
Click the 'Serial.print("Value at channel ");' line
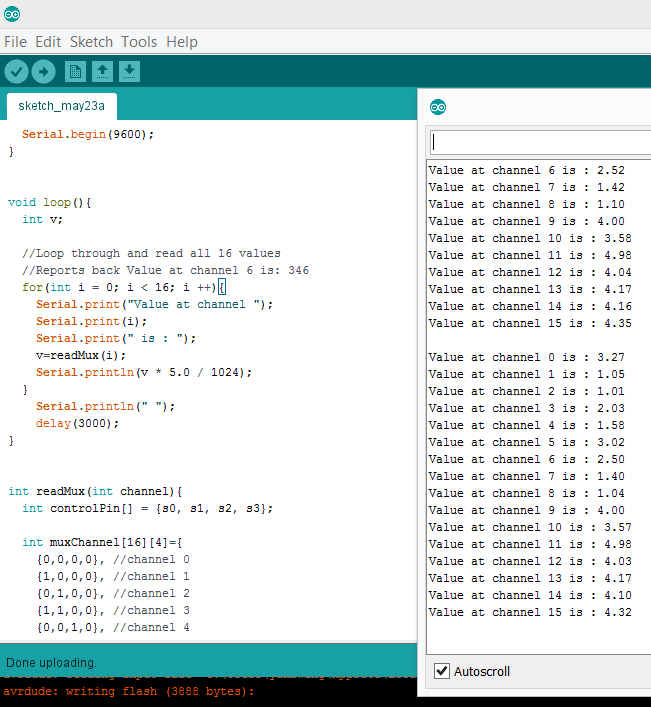coord(155,304)
